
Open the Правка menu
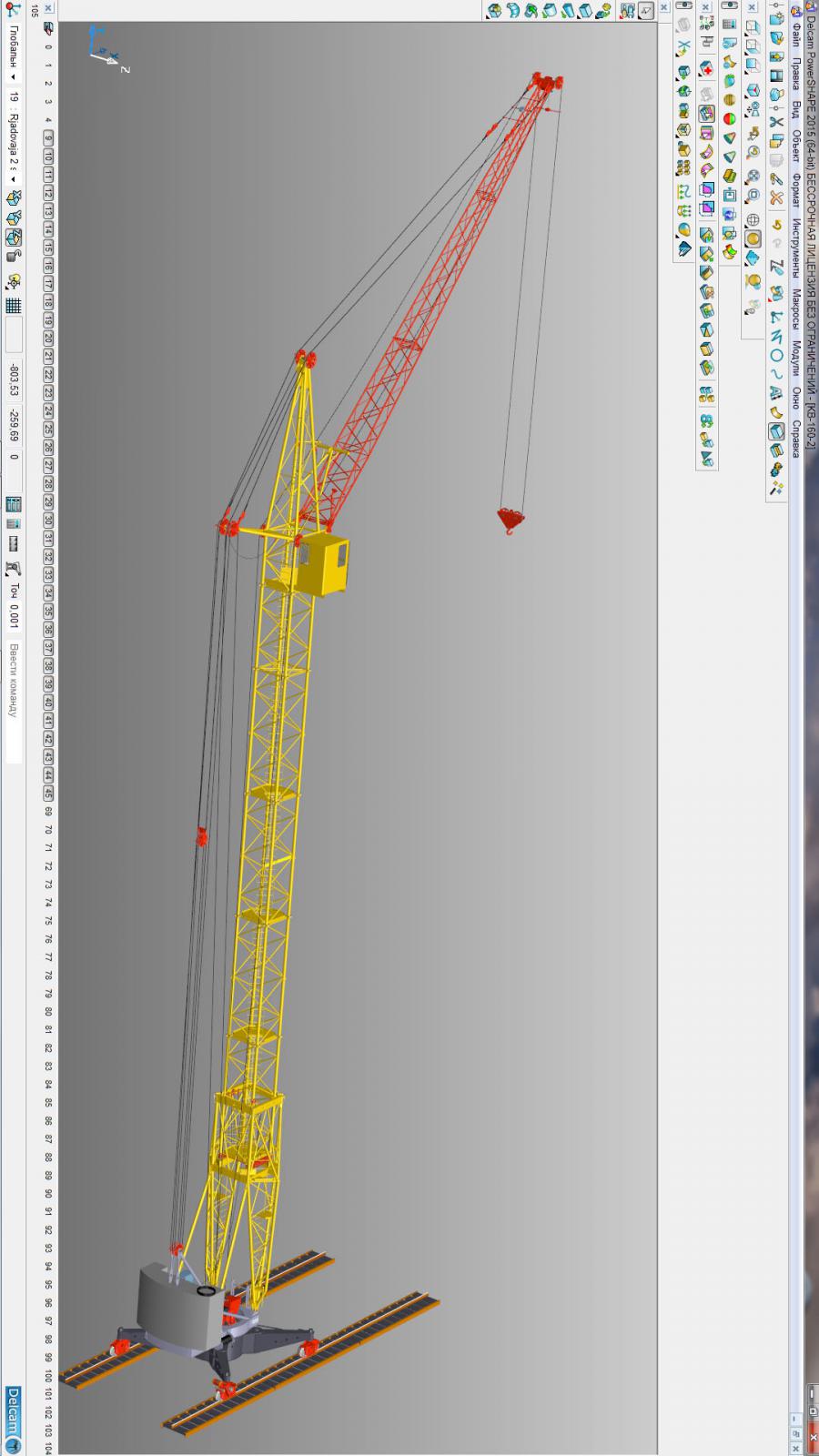tap(795, 74)
